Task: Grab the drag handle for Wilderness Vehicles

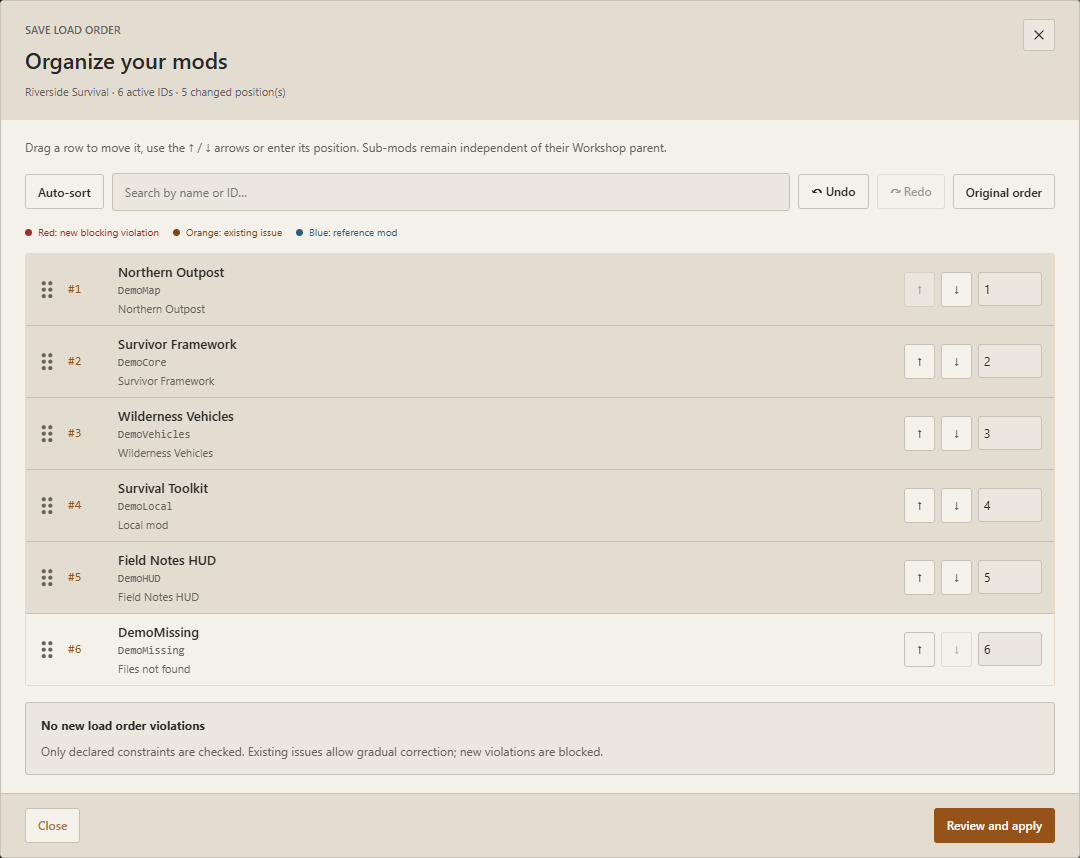Action: [x=47, y=433]
